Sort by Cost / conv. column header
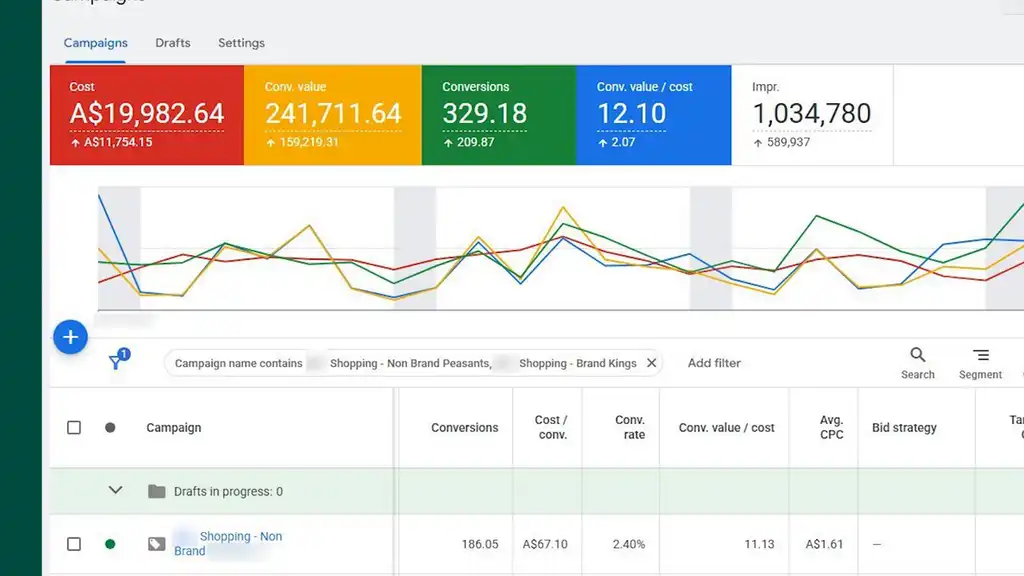1024x576 pixels. (551, 427)
